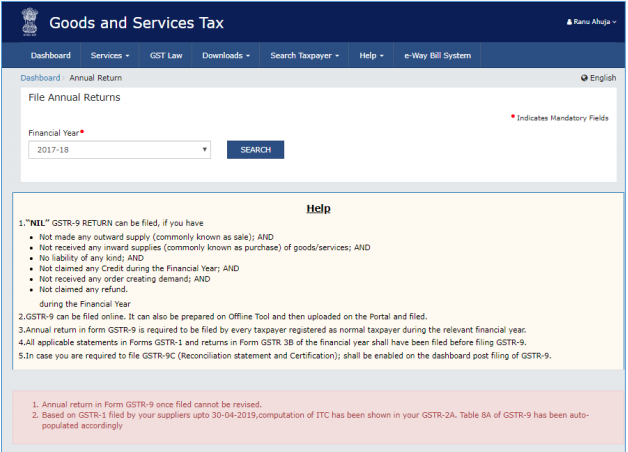Click the Financial Year field label
Viewport: 628px width, 452px height.
click(54, 133)
